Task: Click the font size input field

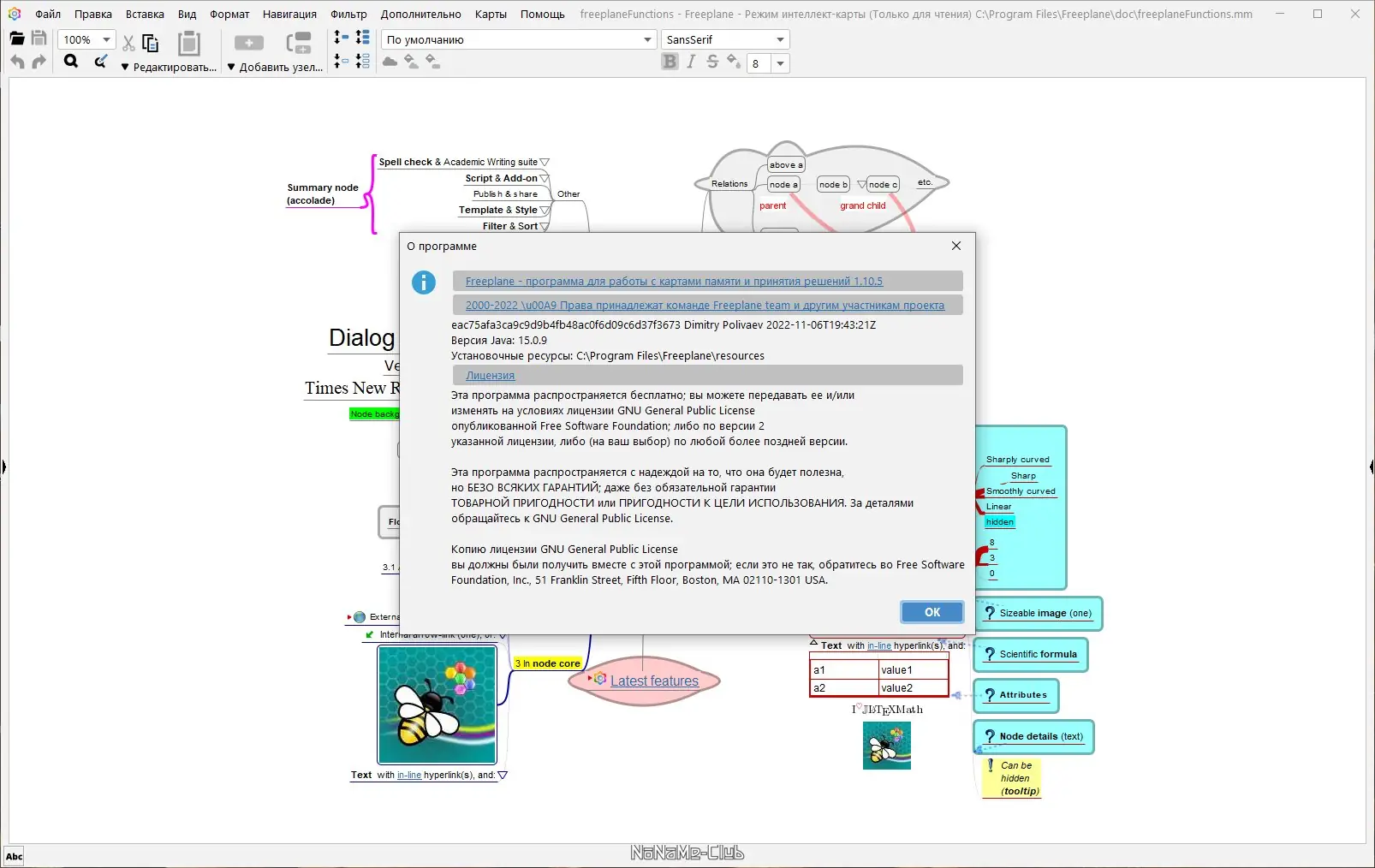Action: [x=759, y=63]
